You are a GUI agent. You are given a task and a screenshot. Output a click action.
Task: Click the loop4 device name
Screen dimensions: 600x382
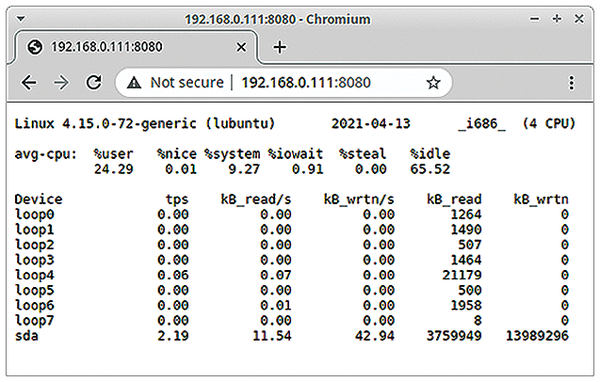(x=34, y=276)
